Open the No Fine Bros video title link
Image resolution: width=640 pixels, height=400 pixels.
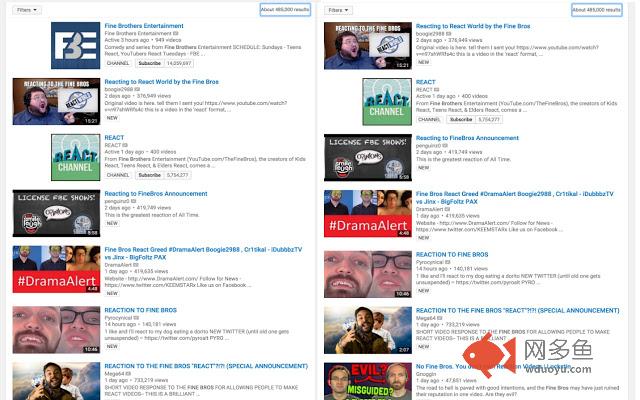(x=493, y=367)
